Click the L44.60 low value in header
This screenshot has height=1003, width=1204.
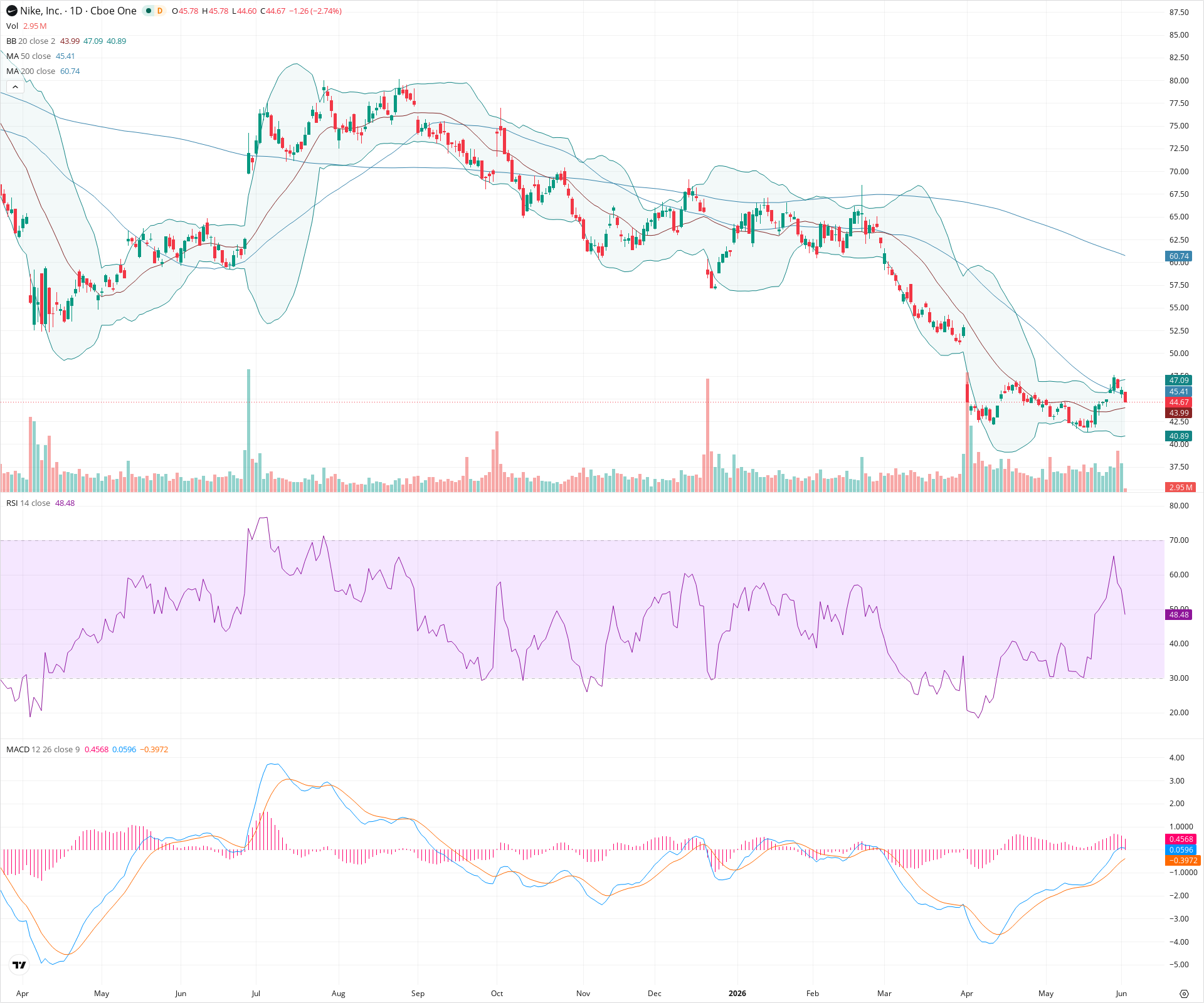click(245, 11)
